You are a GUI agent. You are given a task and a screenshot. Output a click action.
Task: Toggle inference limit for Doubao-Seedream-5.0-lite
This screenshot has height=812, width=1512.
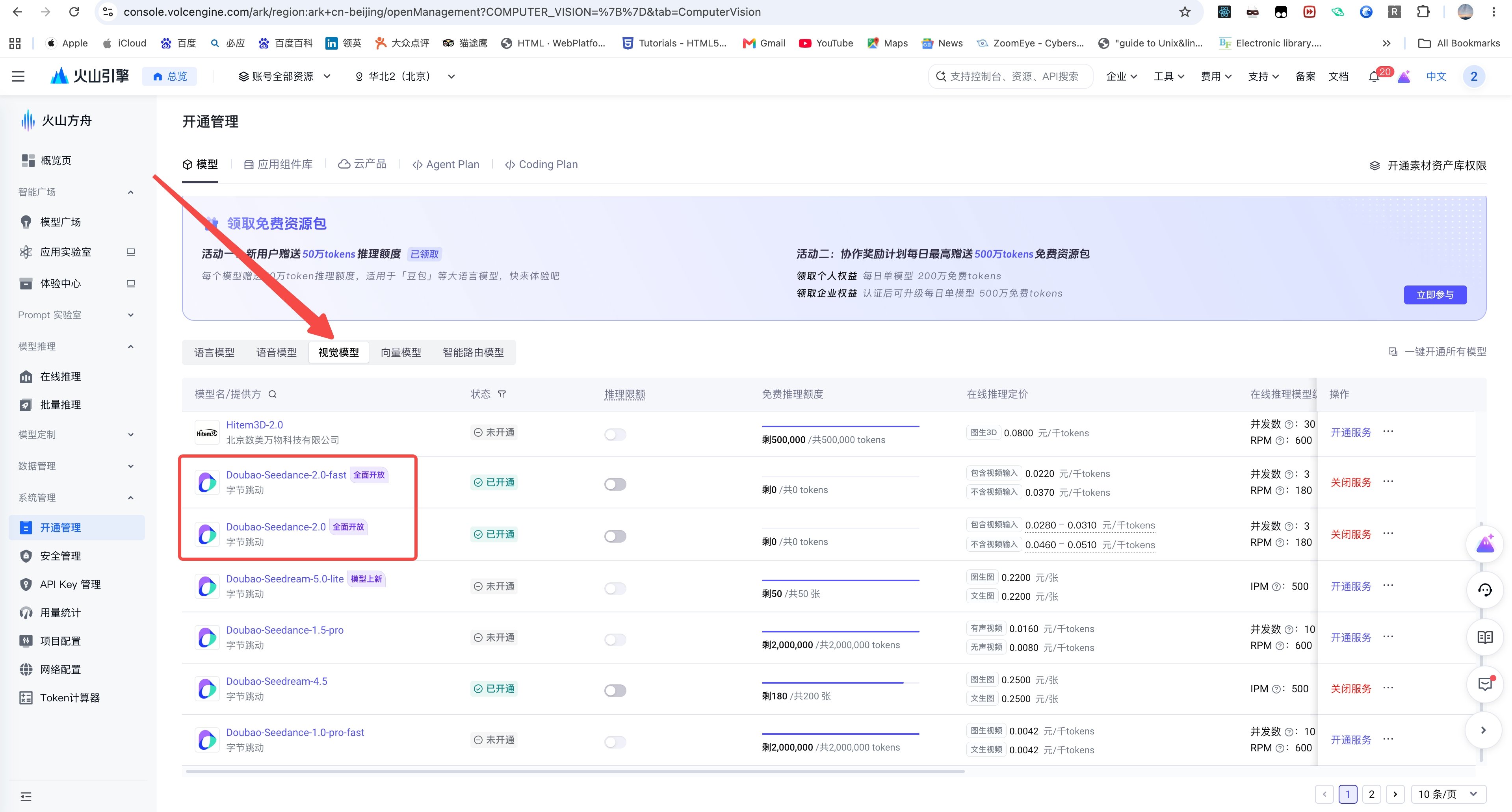pyautogui.click(x=615, y=588)
